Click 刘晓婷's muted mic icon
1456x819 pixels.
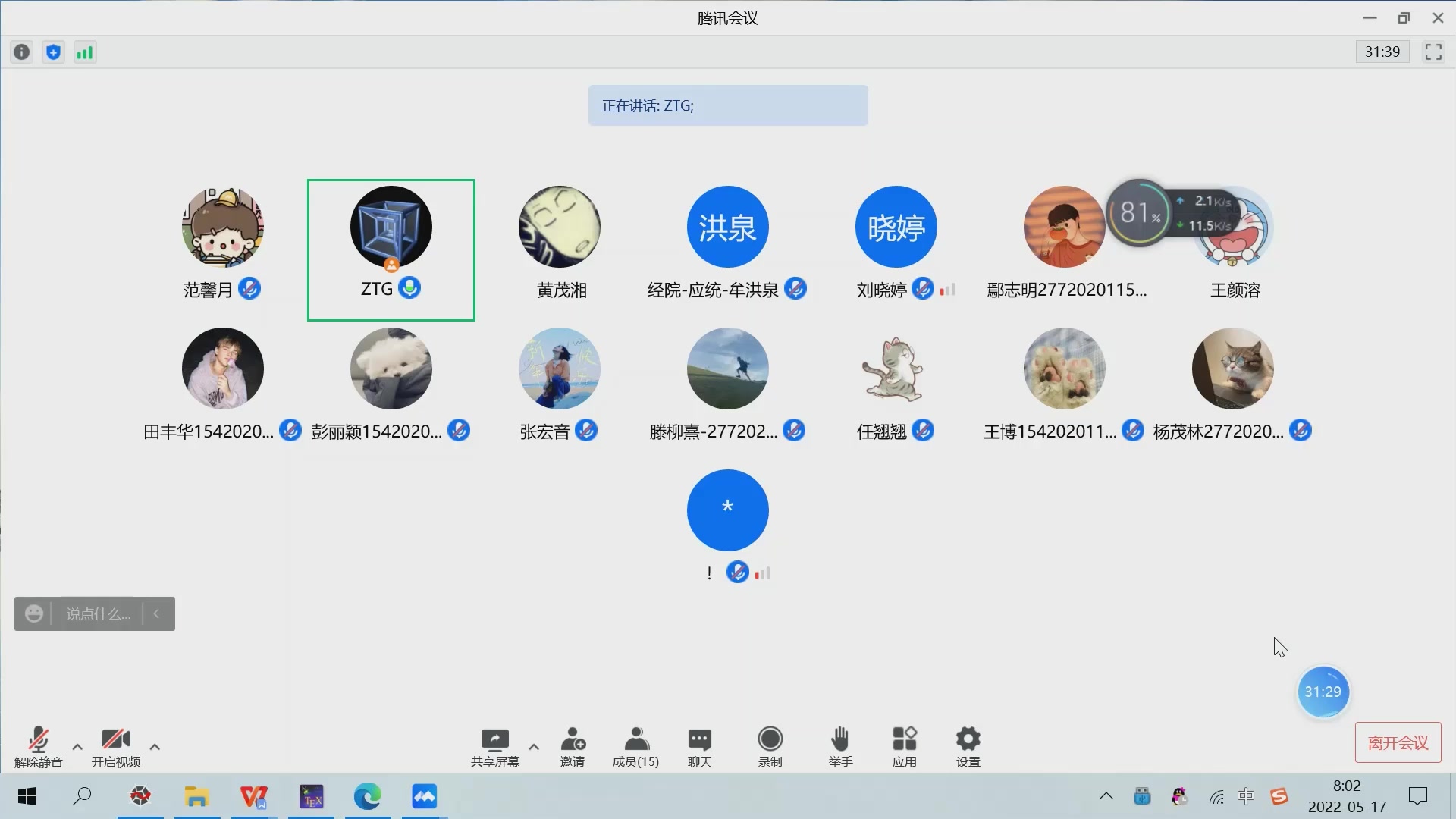923,289
